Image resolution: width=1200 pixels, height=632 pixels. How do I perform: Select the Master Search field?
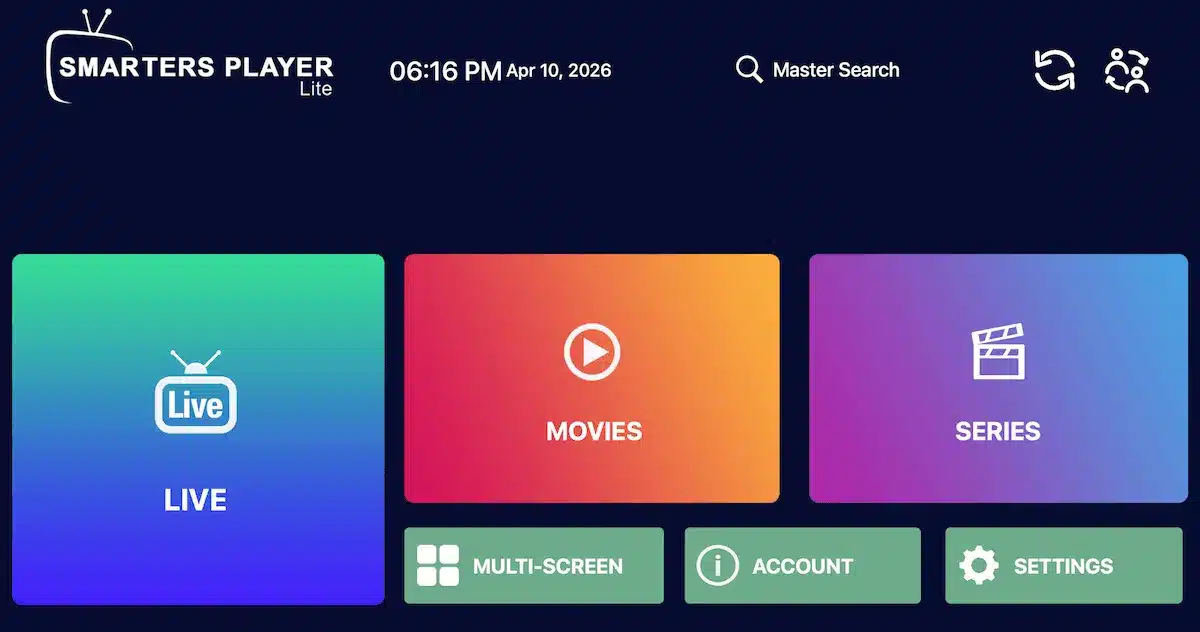[837, 70]
